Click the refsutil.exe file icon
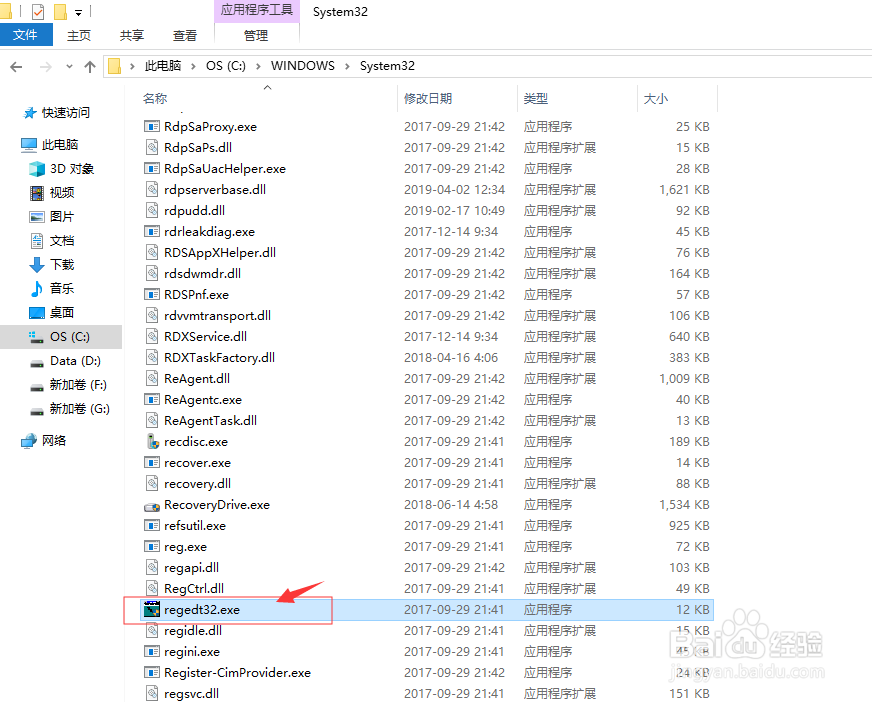The image size is (872, 702). (152, 525)
